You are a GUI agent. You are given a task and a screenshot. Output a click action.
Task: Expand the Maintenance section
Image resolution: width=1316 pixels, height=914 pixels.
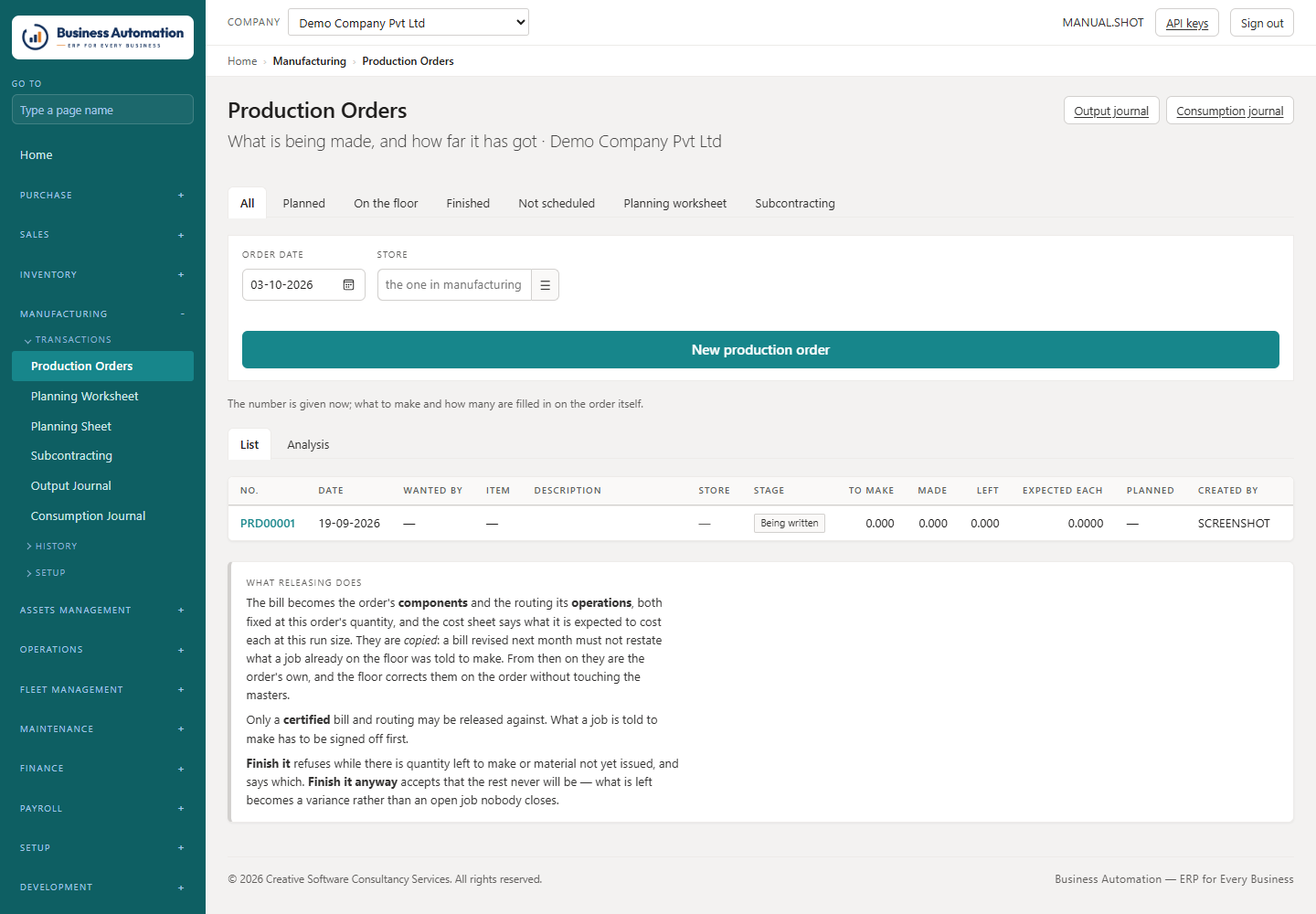click(x=102, y=729)
